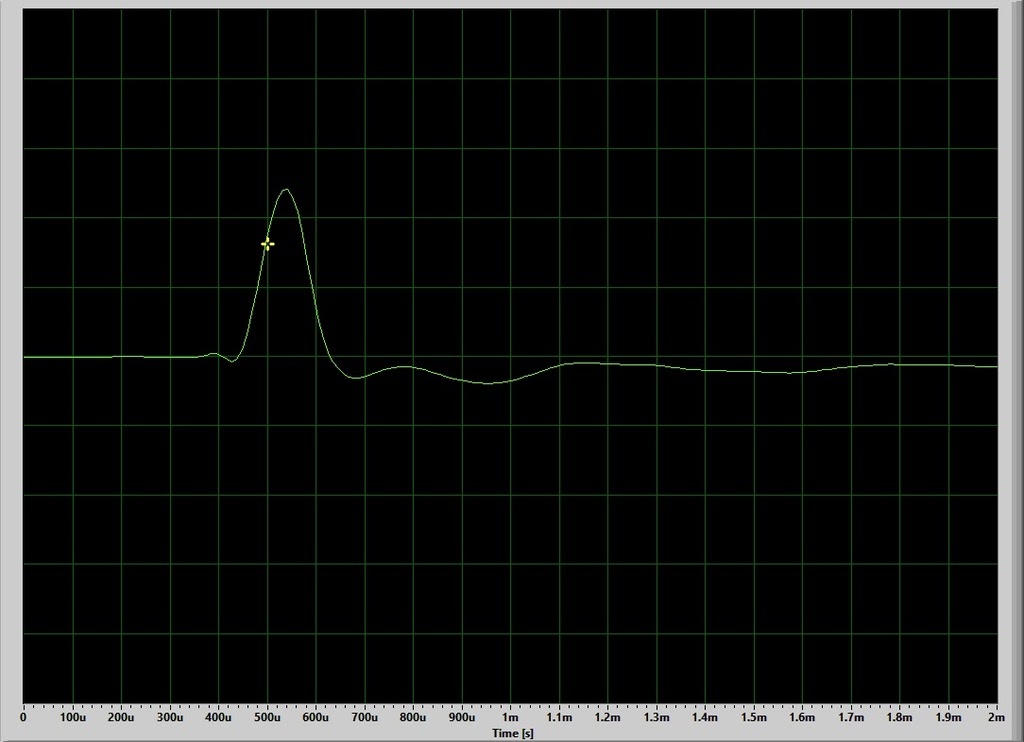The height and width of the screenshot is (742, 1024).
Task: Click the 200u time axis label
Action: coord(121,717)
